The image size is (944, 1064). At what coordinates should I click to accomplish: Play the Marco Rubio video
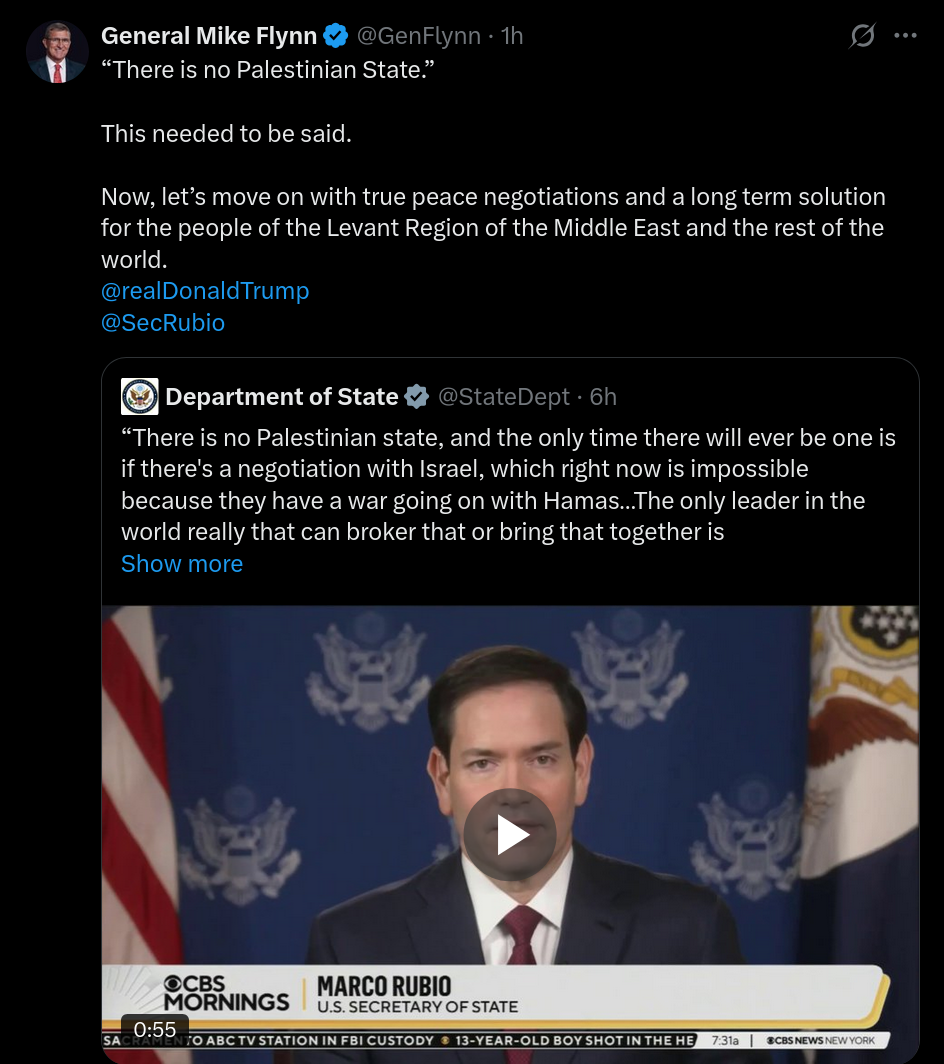pos(509,835)
